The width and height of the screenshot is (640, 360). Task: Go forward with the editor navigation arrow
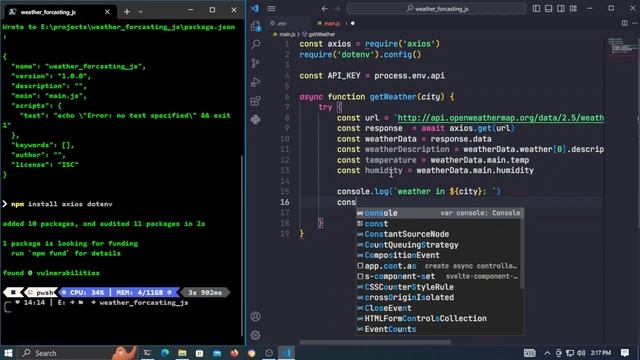tap(337, 9)
